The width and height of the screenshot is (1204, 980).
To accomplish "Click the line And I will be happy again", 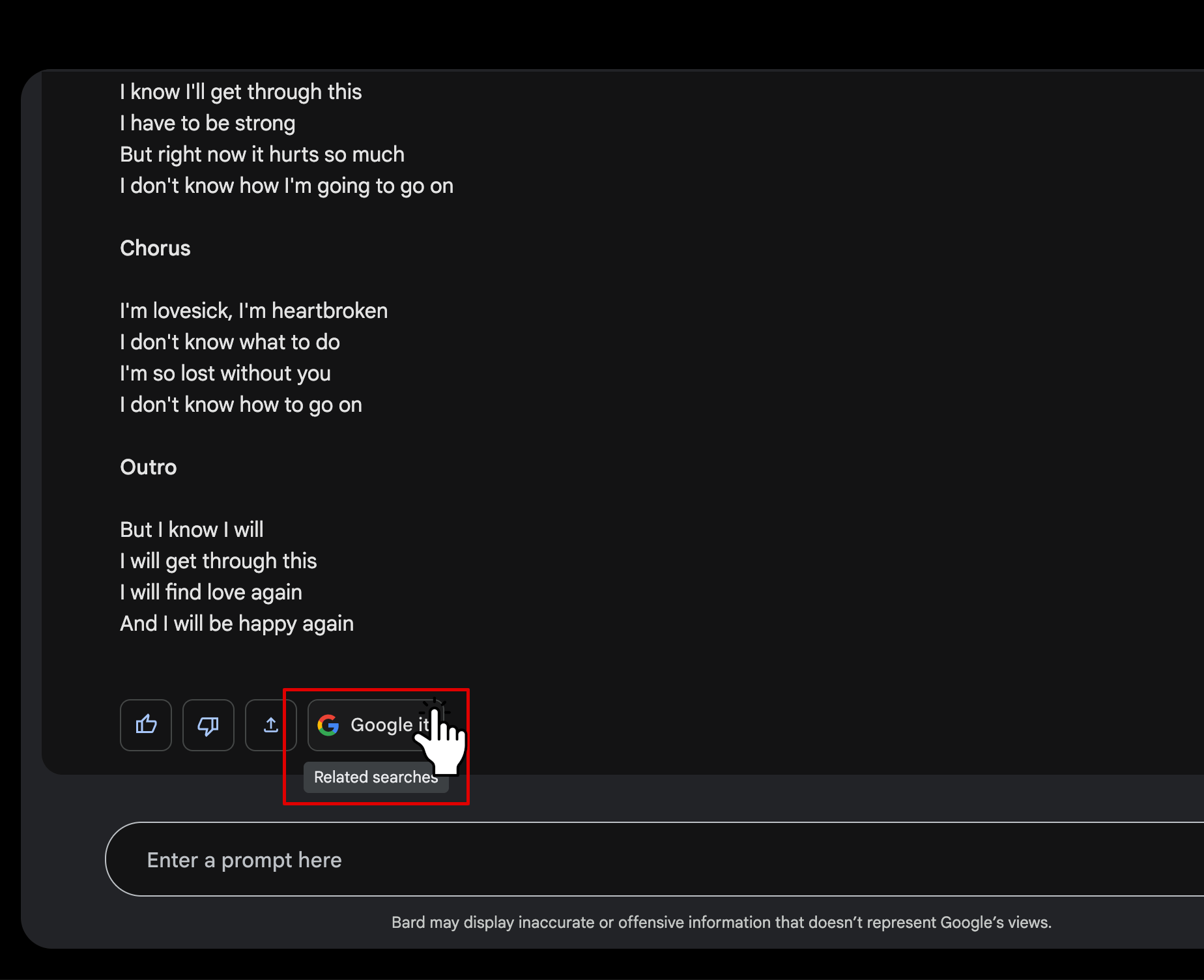I will click(236, 624).
